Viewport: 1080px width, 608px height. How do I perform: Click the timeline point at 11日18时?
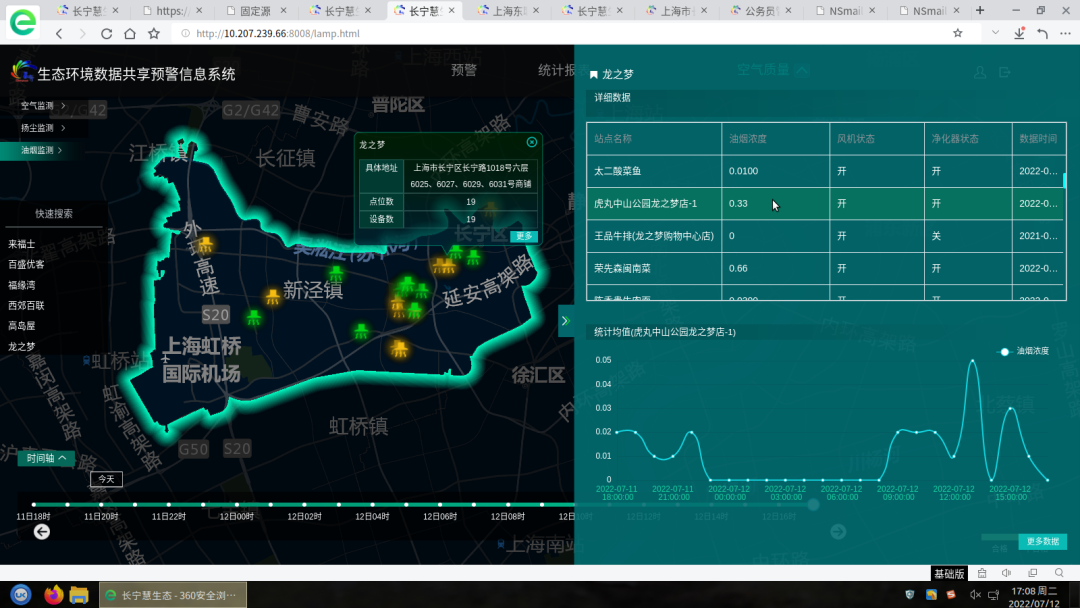coord(34,505)
